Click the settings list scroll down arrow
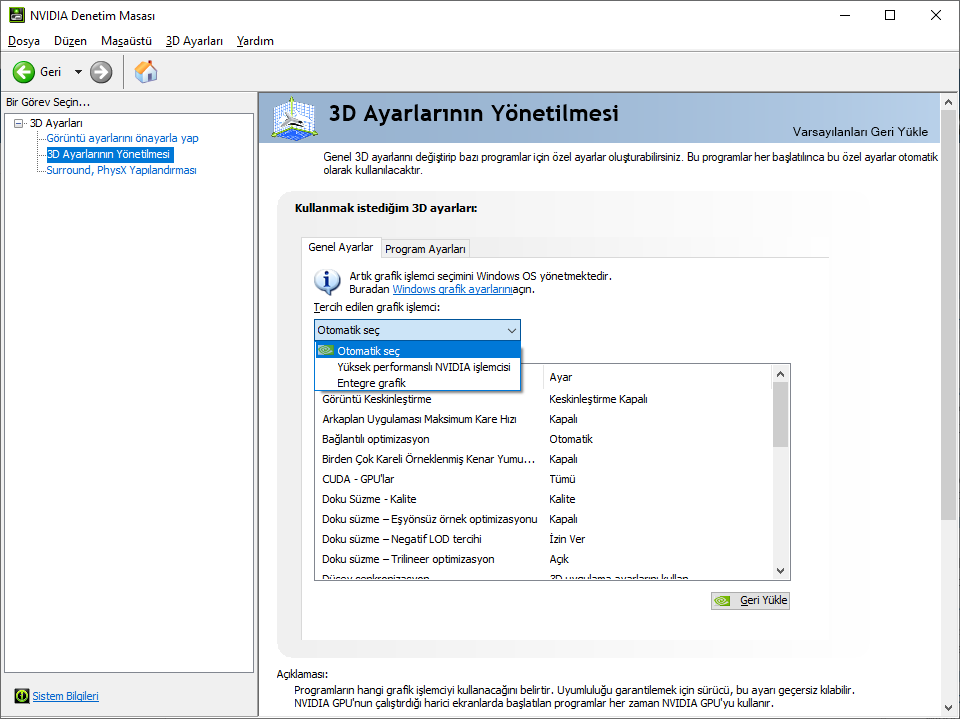 [780, 571]
